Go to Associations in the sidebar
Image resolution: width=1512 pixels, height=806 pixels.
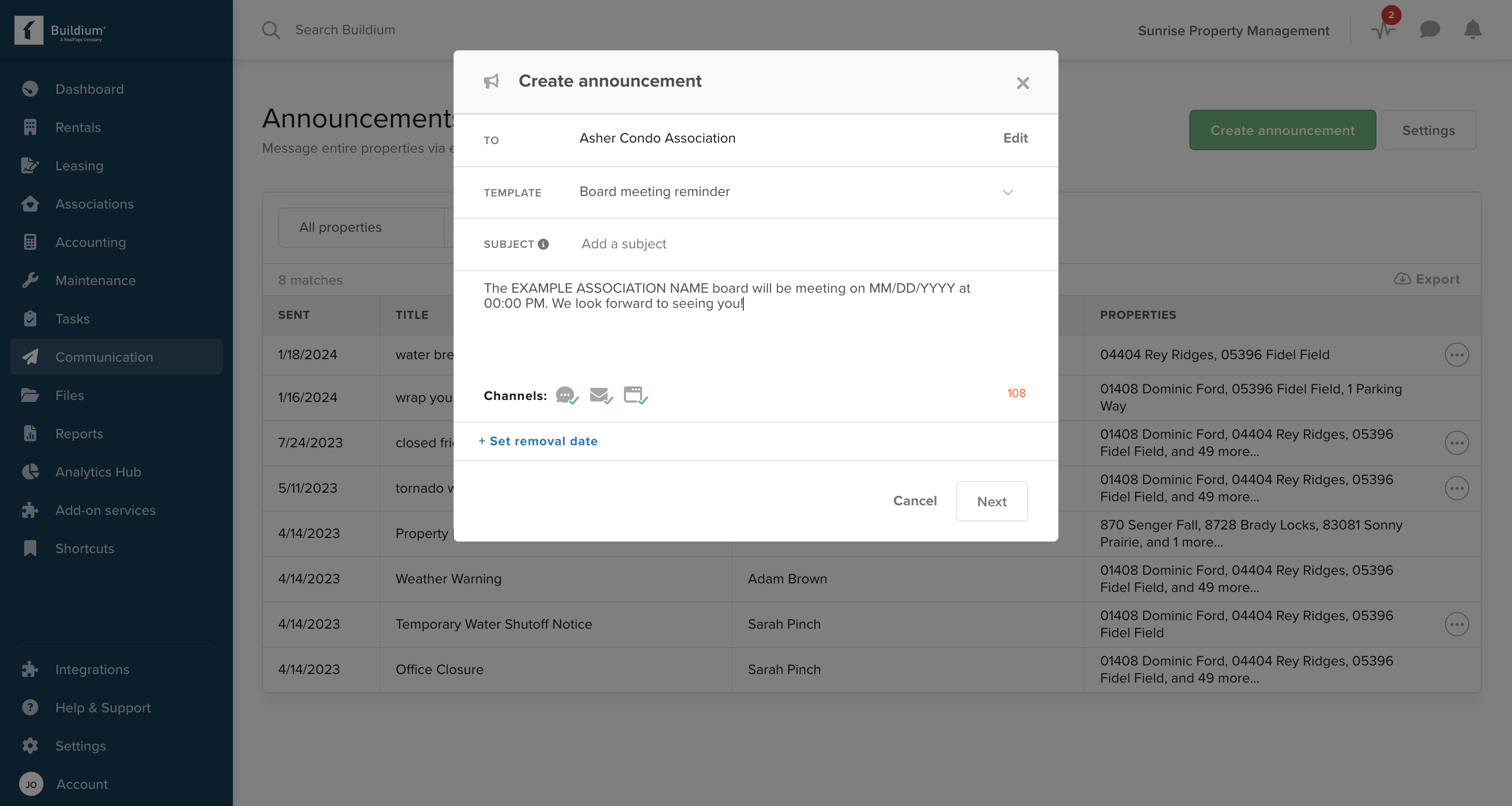pos(94,204)
